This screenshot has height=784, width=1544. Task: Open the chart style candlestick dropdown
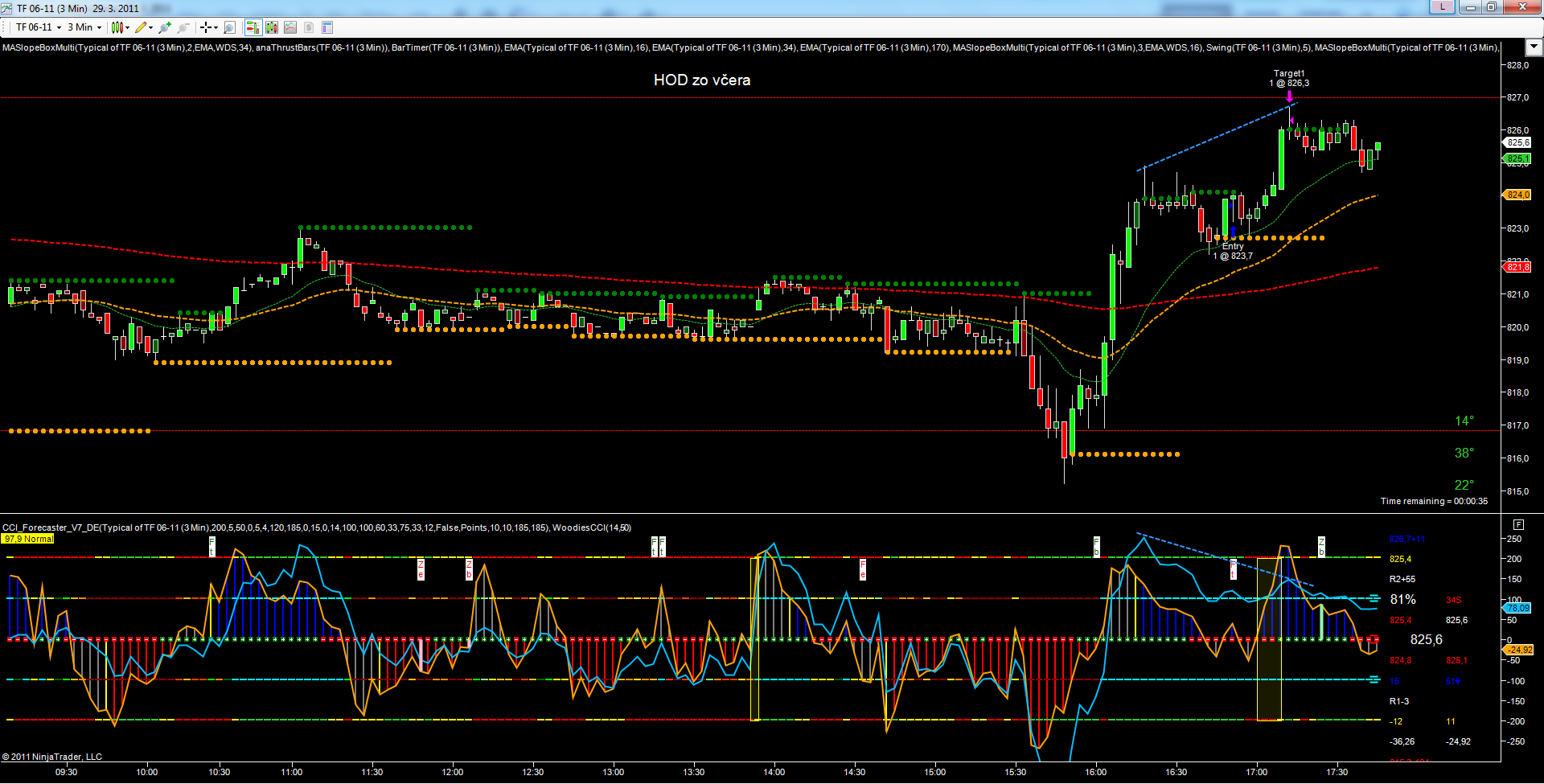point(120,27)
